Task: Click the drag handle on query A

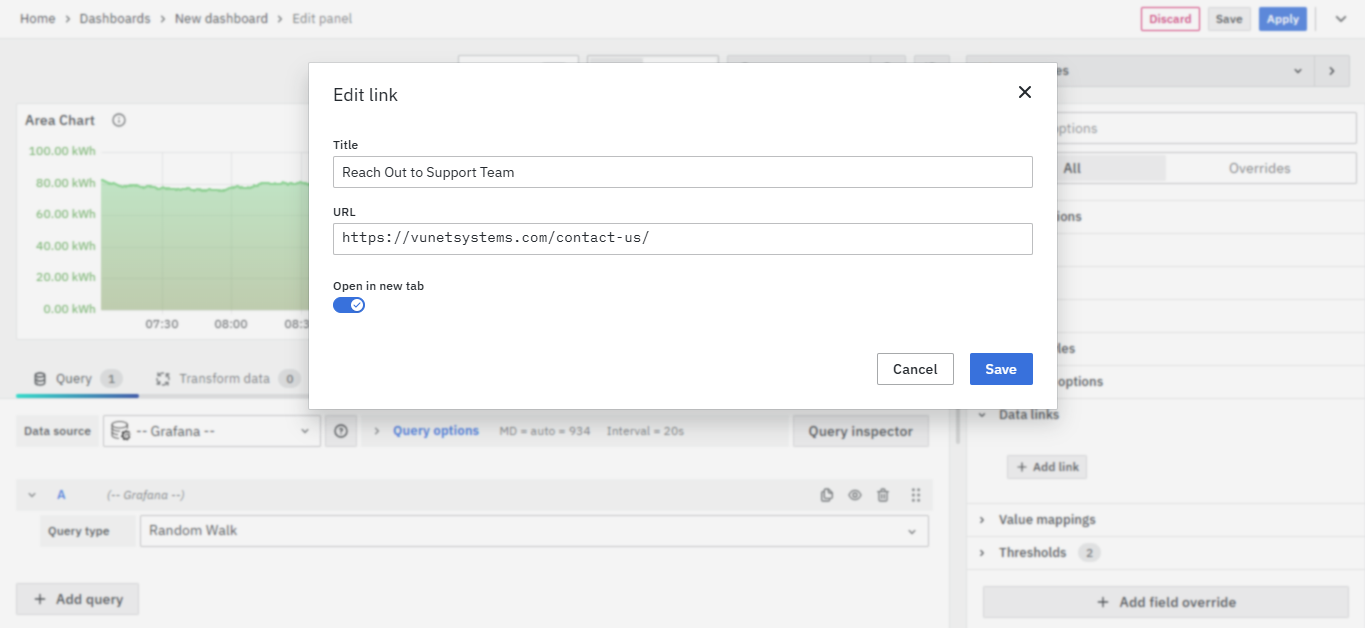Action: (915, 495)
